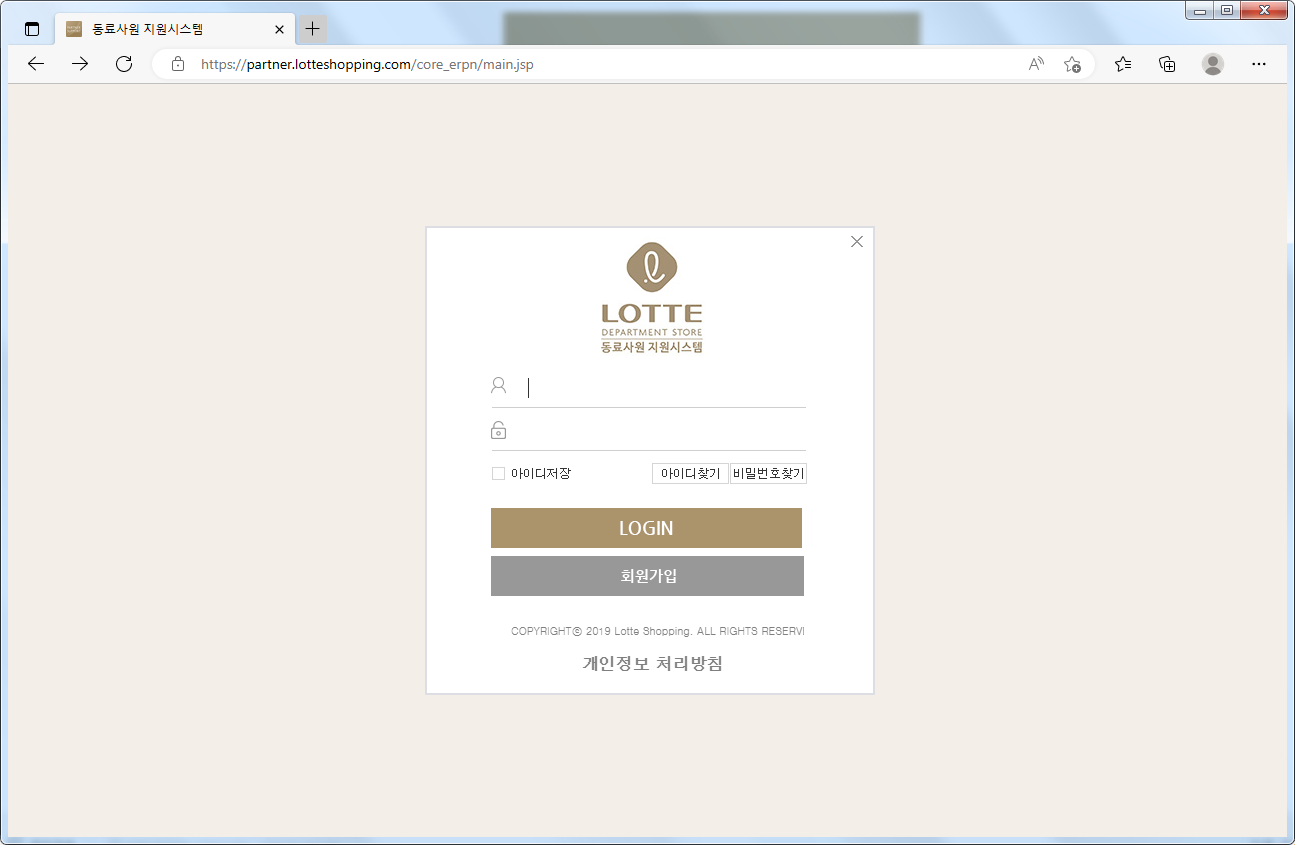This screenshot has height=845, width=1295.
Task: Minimize the browser window
Action: tap(1200, 10)
